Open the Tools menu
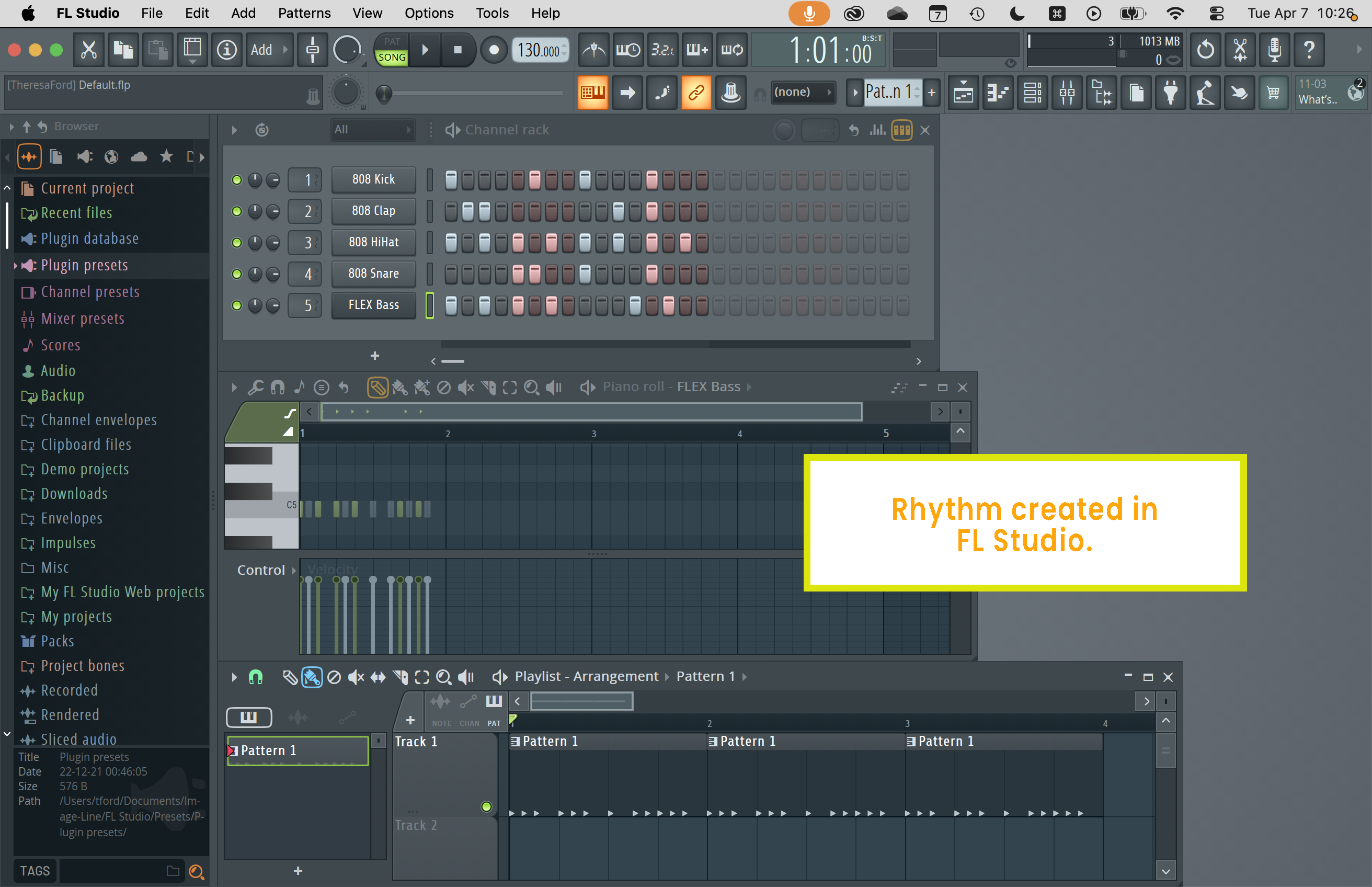The width and height of the screenshot is (1372, 887). tap(492, 13)
